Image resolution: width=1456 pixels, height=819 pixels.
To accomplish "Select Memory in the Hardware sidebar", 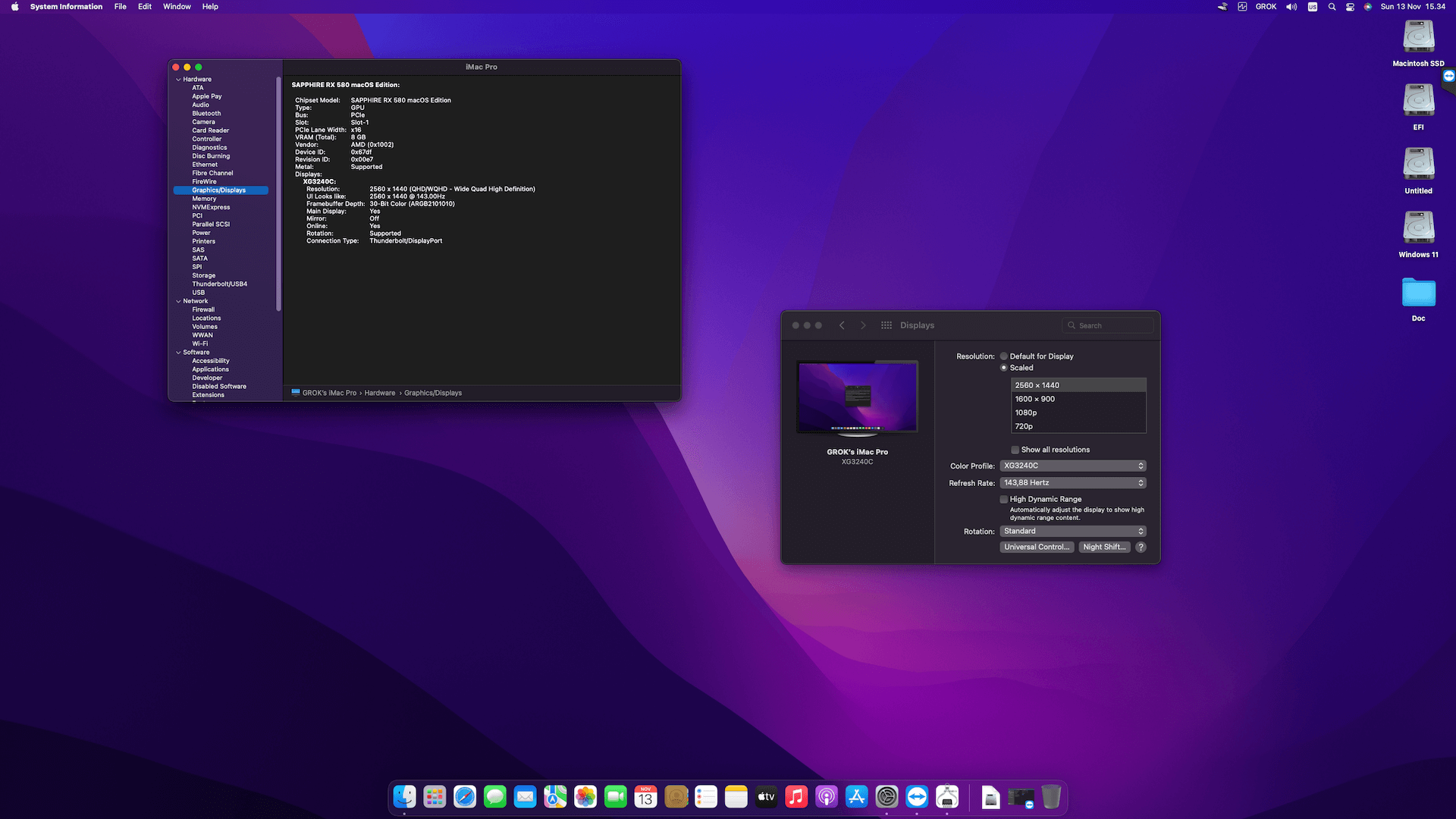I will [204, 198].
